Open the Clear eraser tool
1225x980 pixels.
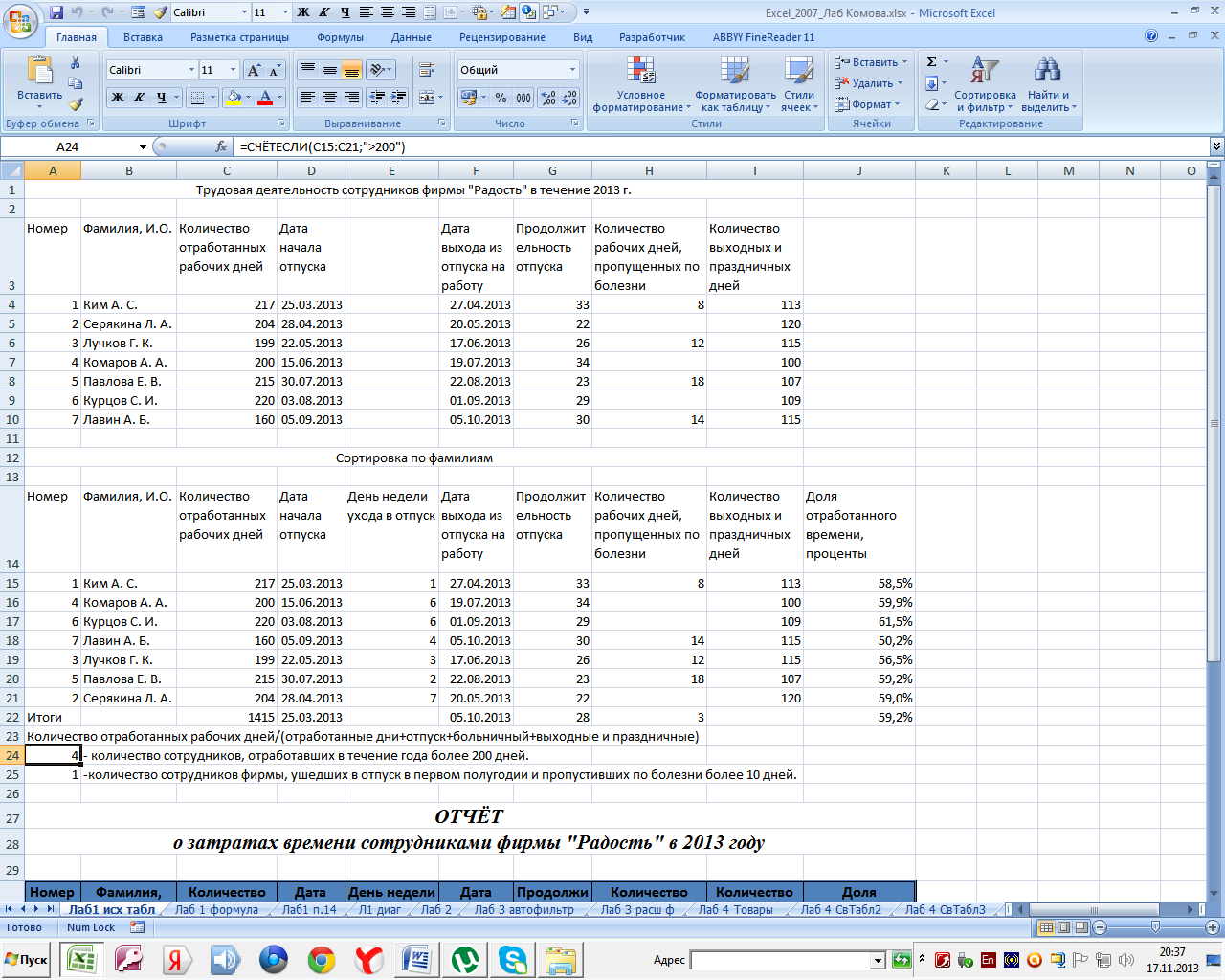[x=931, y=104]
